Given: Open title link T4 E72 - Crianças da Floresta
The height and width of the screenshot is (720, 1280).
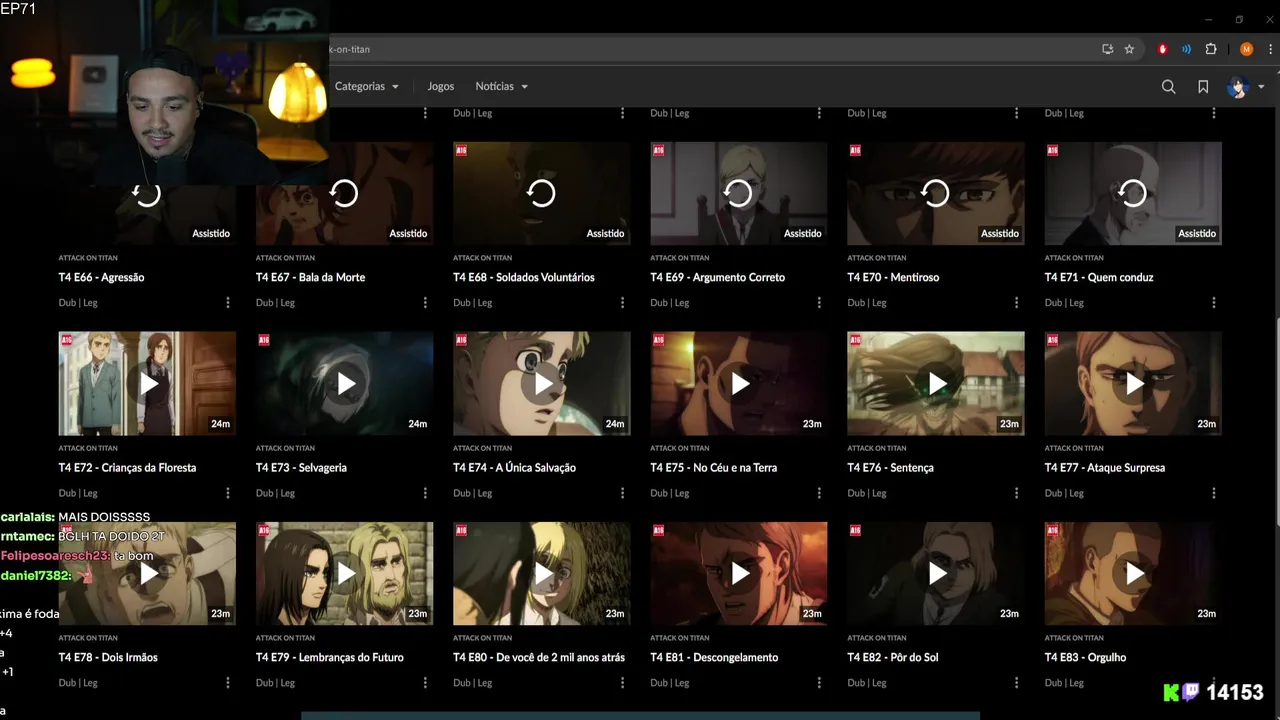Looking at the screenshot, I should tap(127, 467).
